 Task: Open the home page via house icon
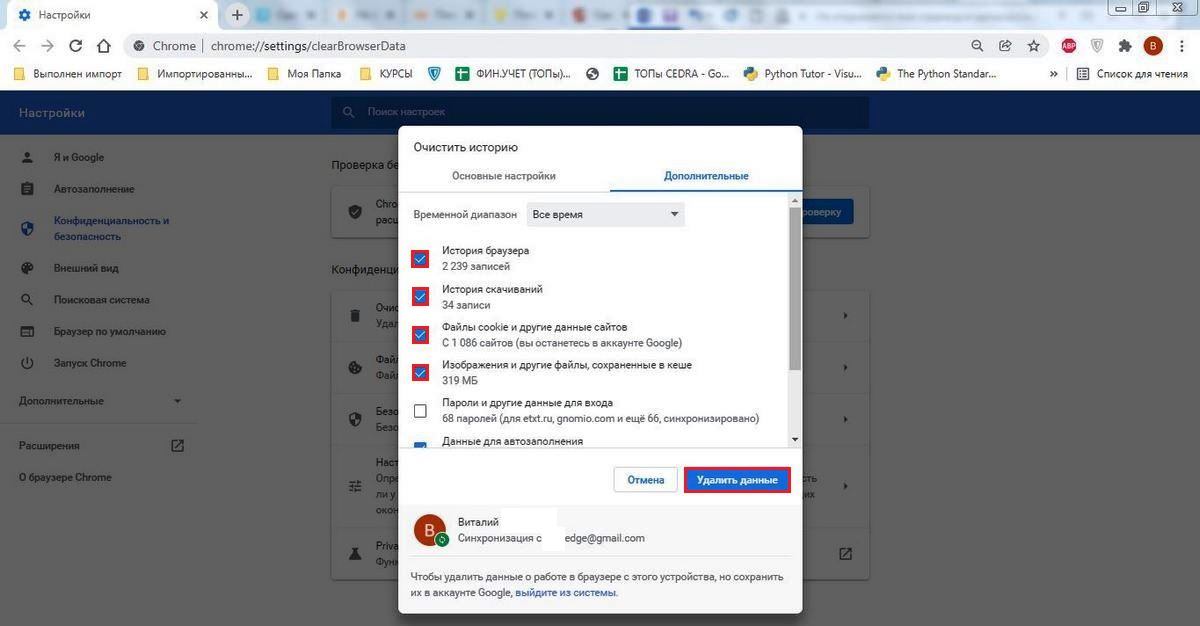click(x=104, y=46)
